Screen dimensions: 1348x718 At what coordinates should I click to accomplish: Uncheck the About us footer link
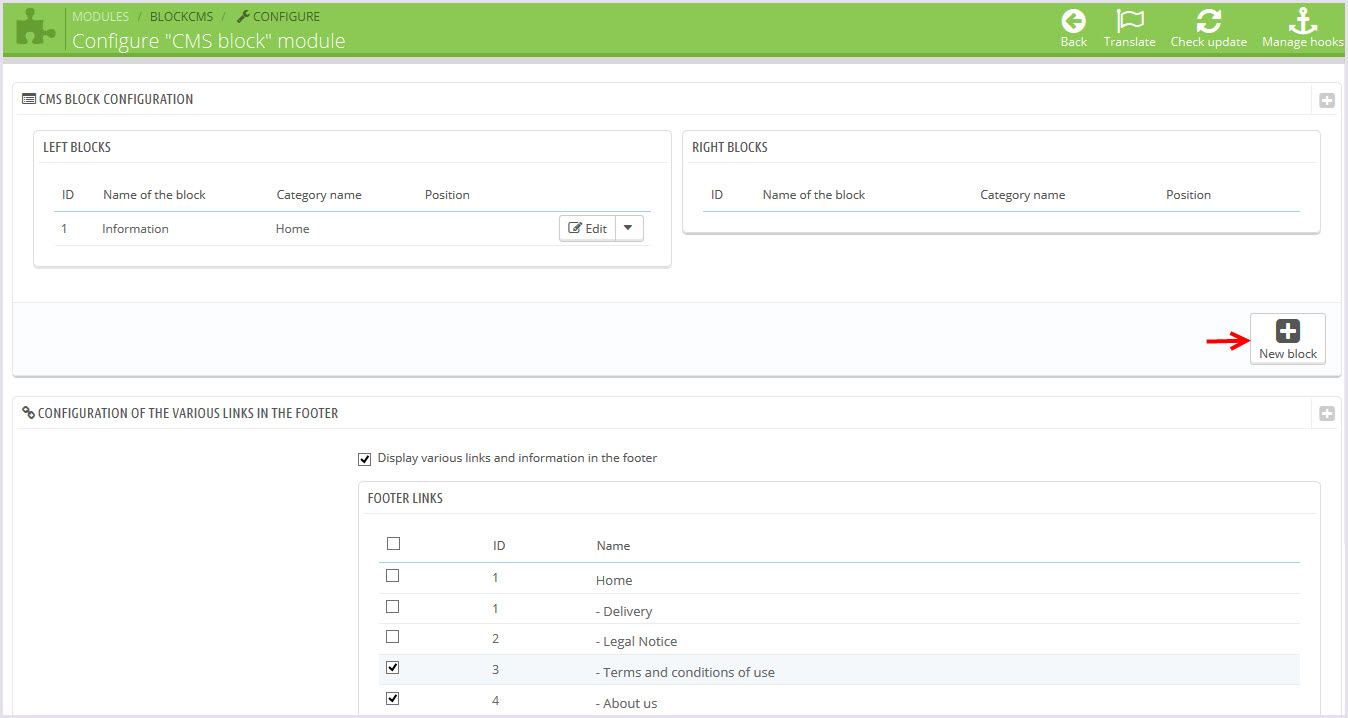393,699
